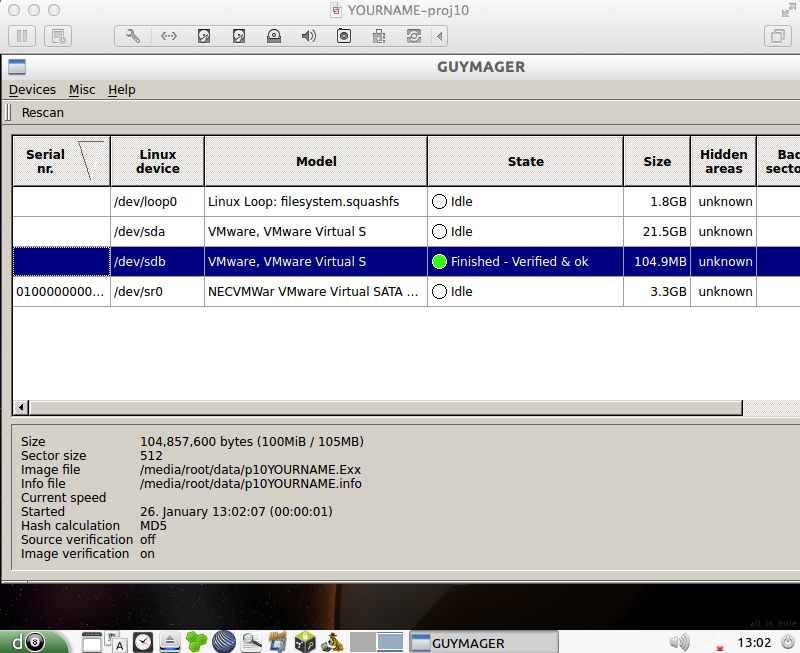Open the blue globe browser icon in the taskbar

pyautogui.click(x=223, y=642)
